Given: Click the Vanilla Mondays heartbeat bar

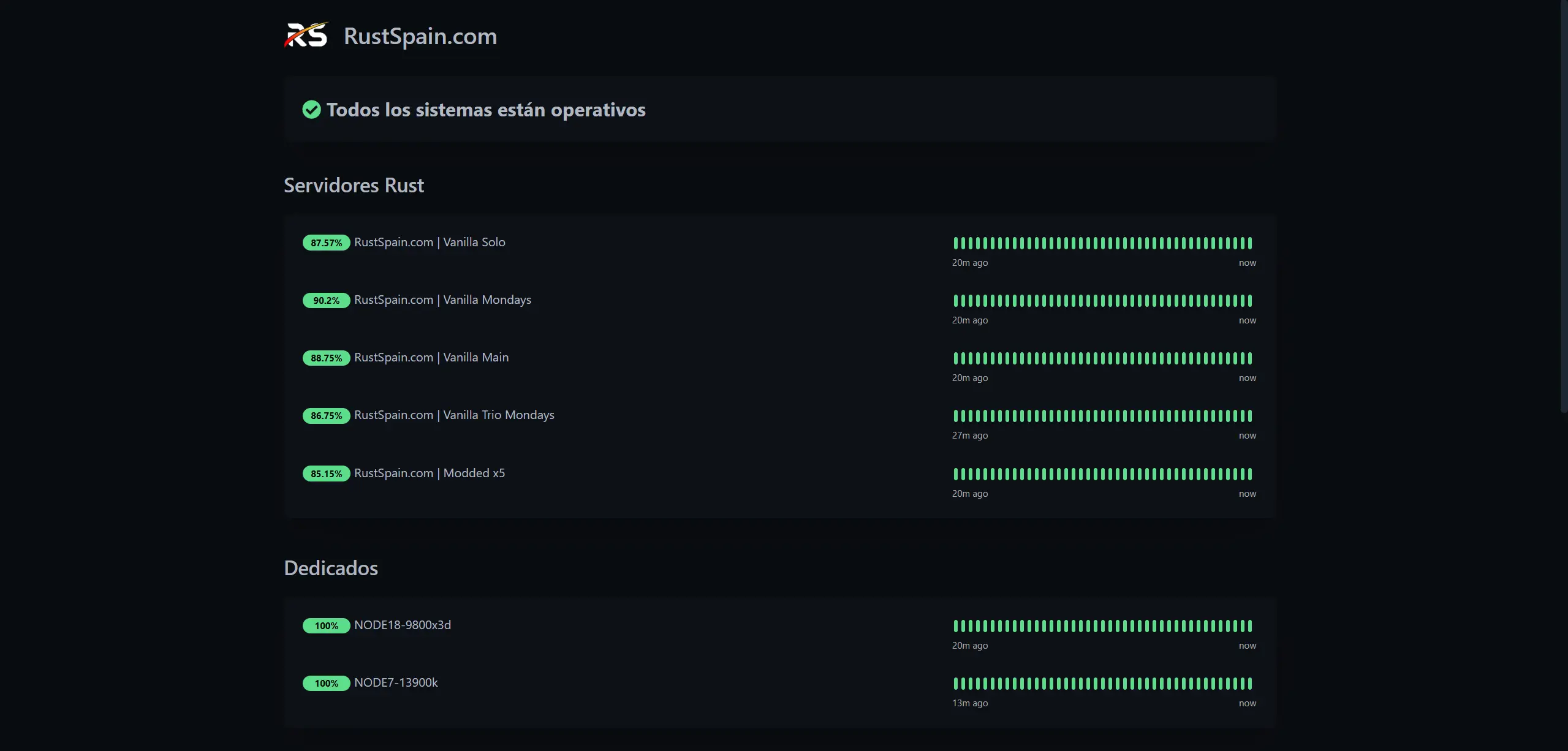Looking at the screenshot, I should click(x=1103, y=301).
